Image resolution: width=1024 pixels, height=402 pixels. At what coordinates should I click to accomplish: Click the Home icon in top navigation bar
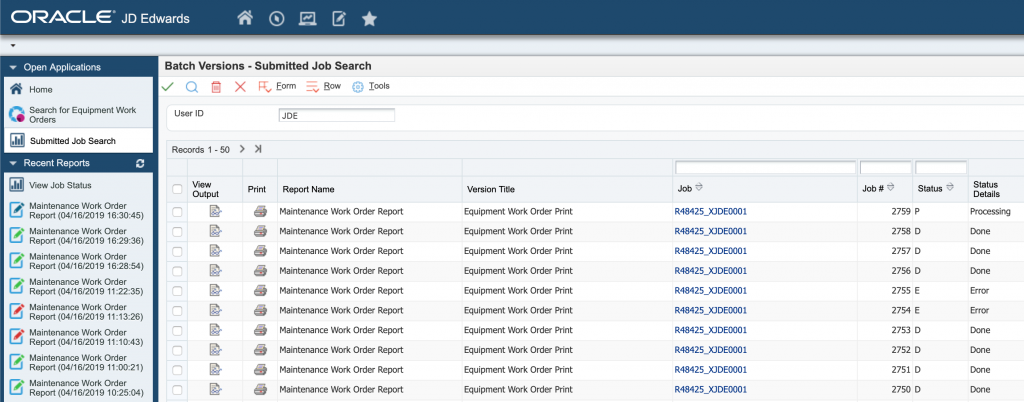click(x=245, y=18)
